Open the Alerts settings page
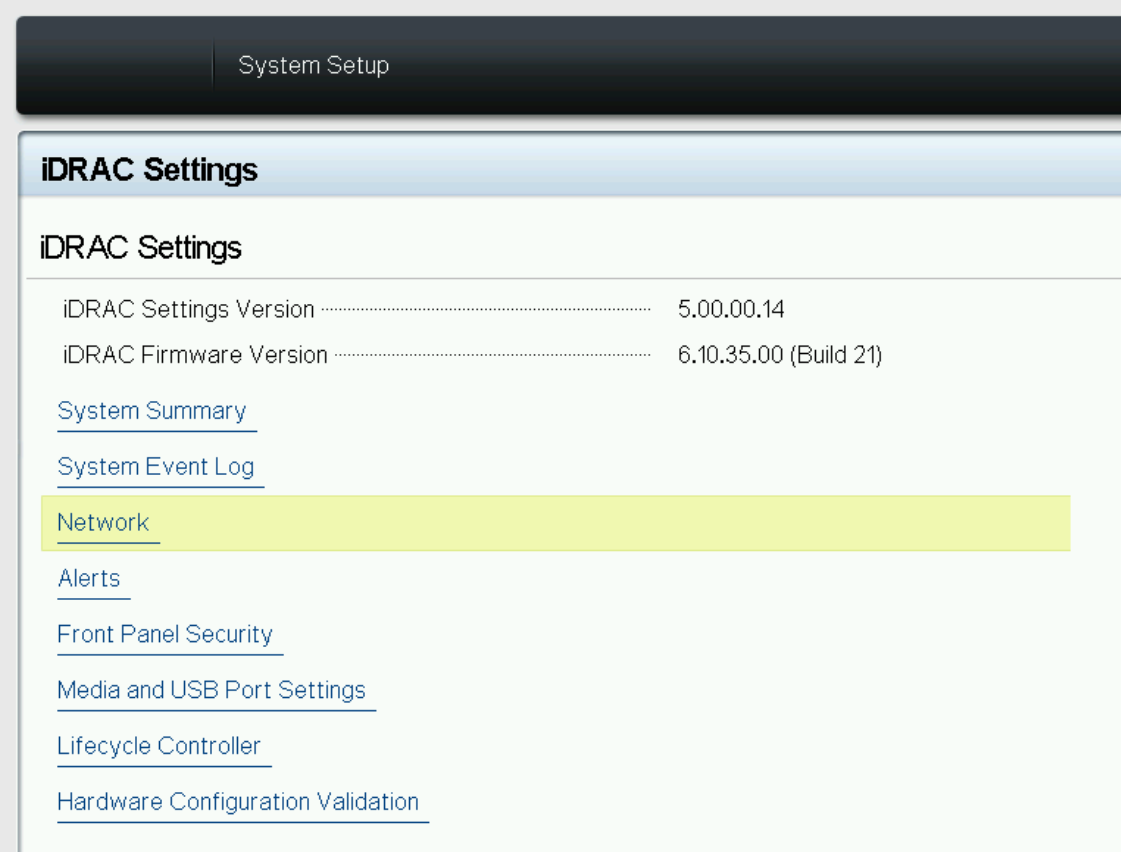 [90, 579]
